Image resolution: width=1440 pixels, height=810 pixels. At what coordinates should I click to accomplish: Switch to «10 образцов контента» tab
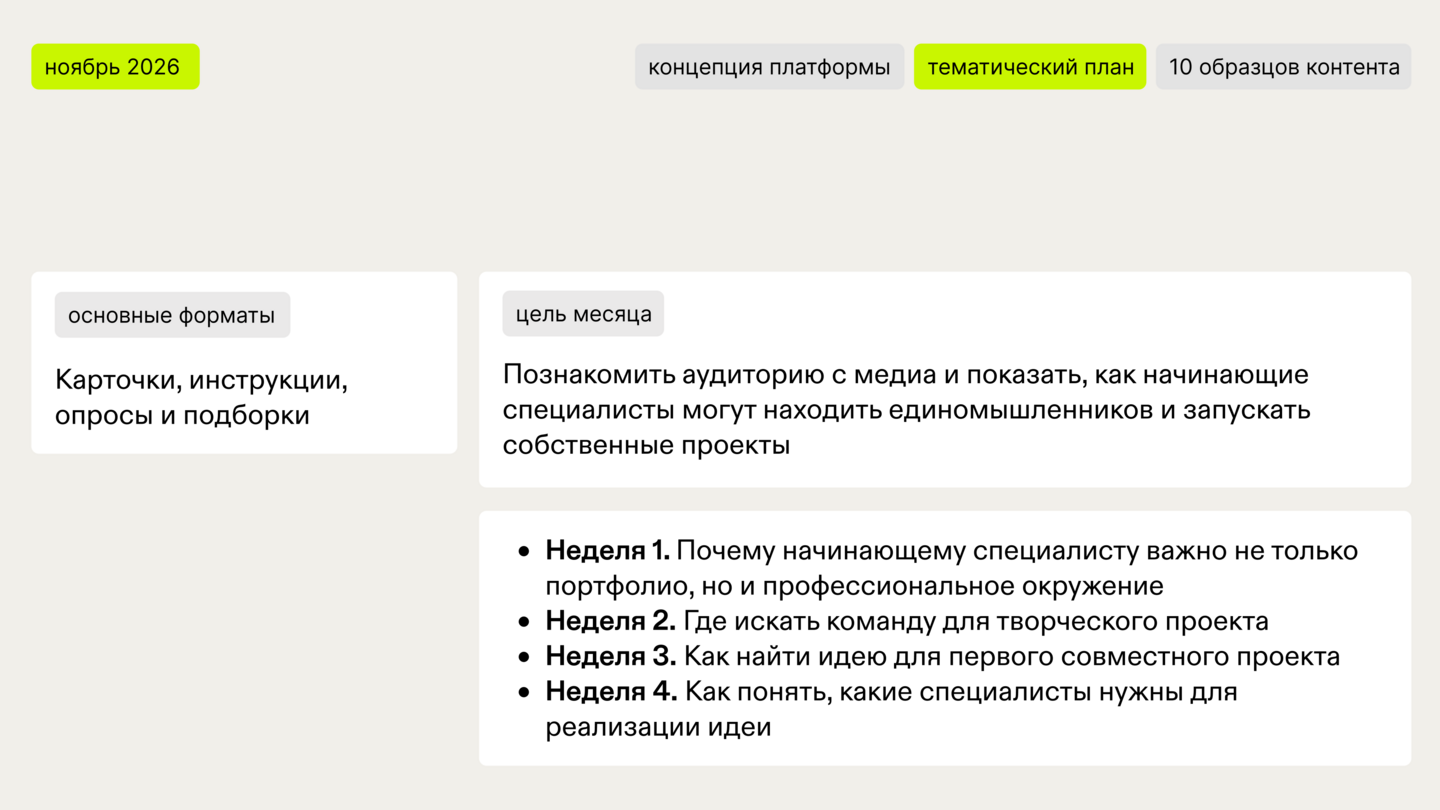1284,67
